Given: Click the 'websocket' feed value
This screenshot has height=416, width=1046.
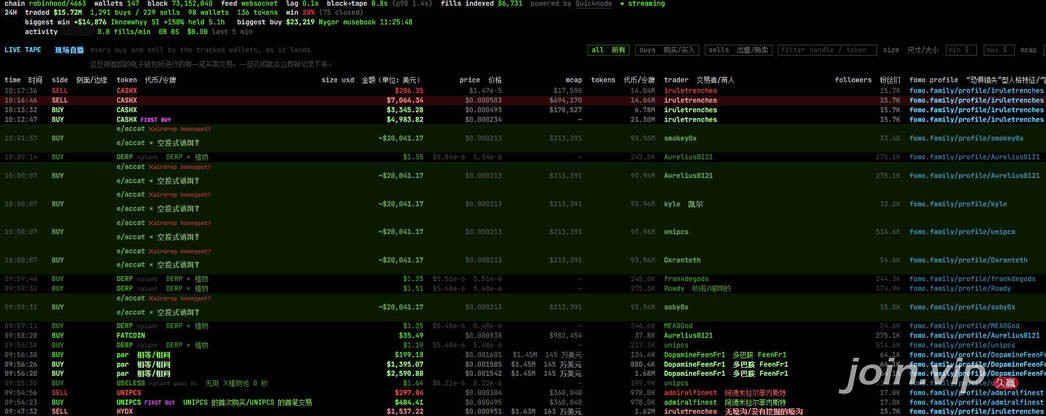Looking at the screenshot, I should coord(259,4).
